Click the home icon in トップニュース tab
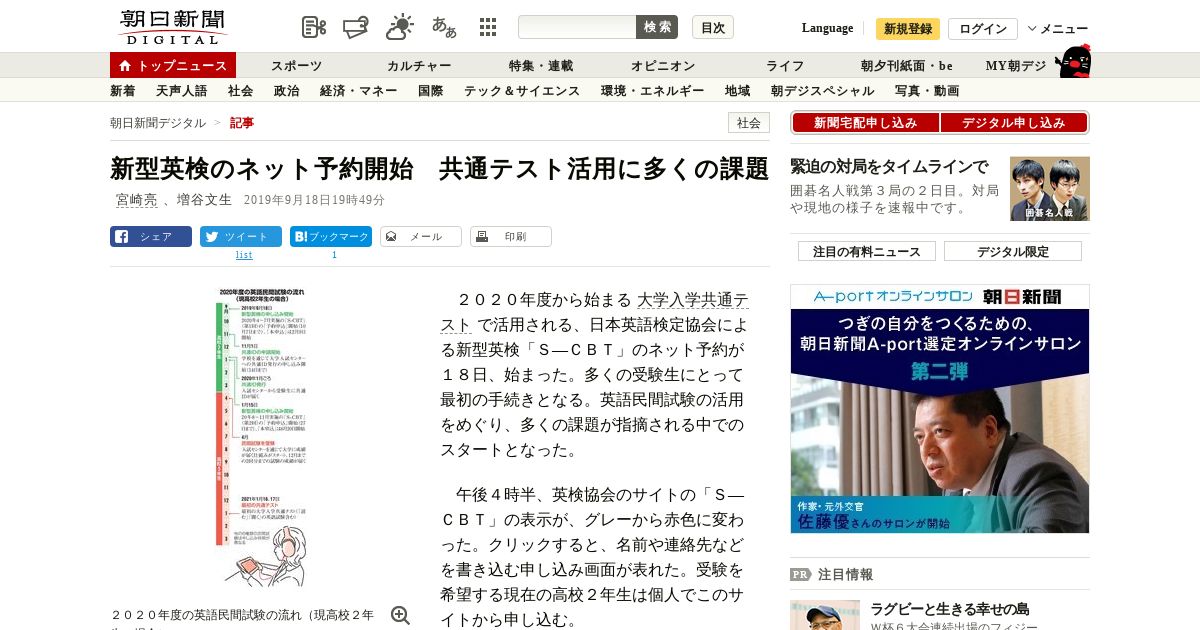This screenshot has width=1200, height=630. 125,66
